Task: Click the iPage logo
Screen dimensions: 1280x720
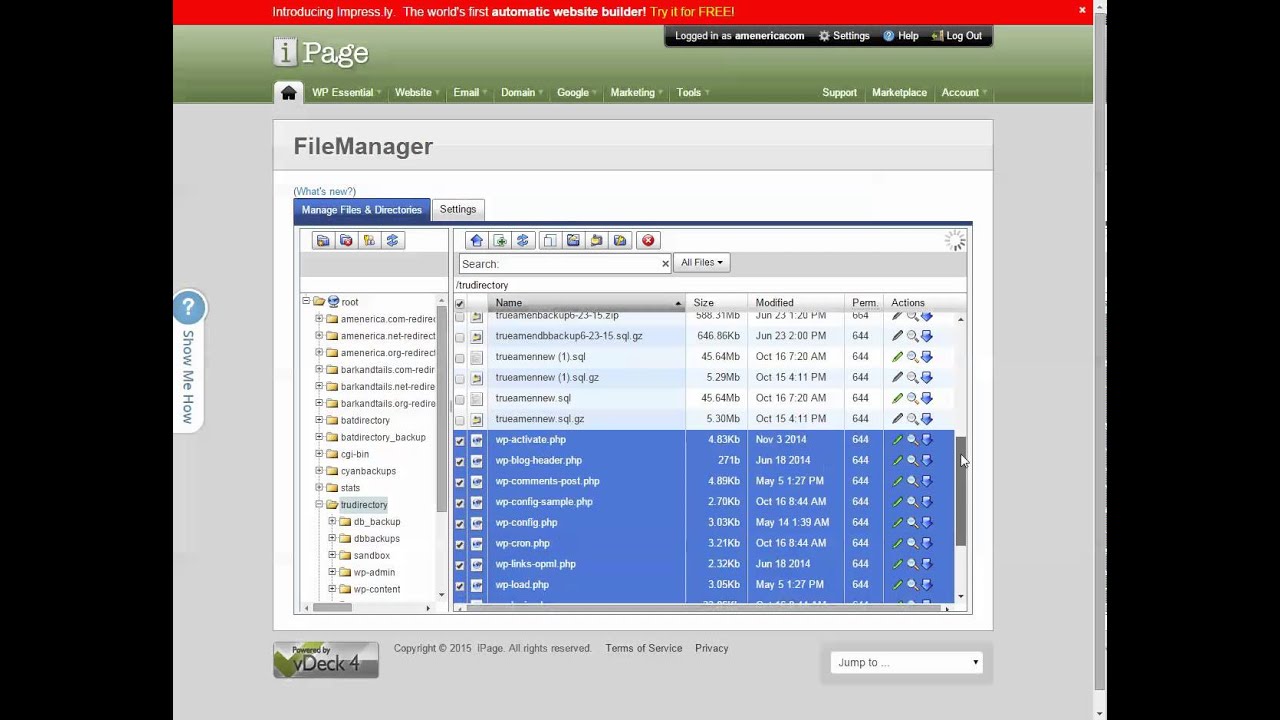Action: pyautogui.click(x=321, y=52)
